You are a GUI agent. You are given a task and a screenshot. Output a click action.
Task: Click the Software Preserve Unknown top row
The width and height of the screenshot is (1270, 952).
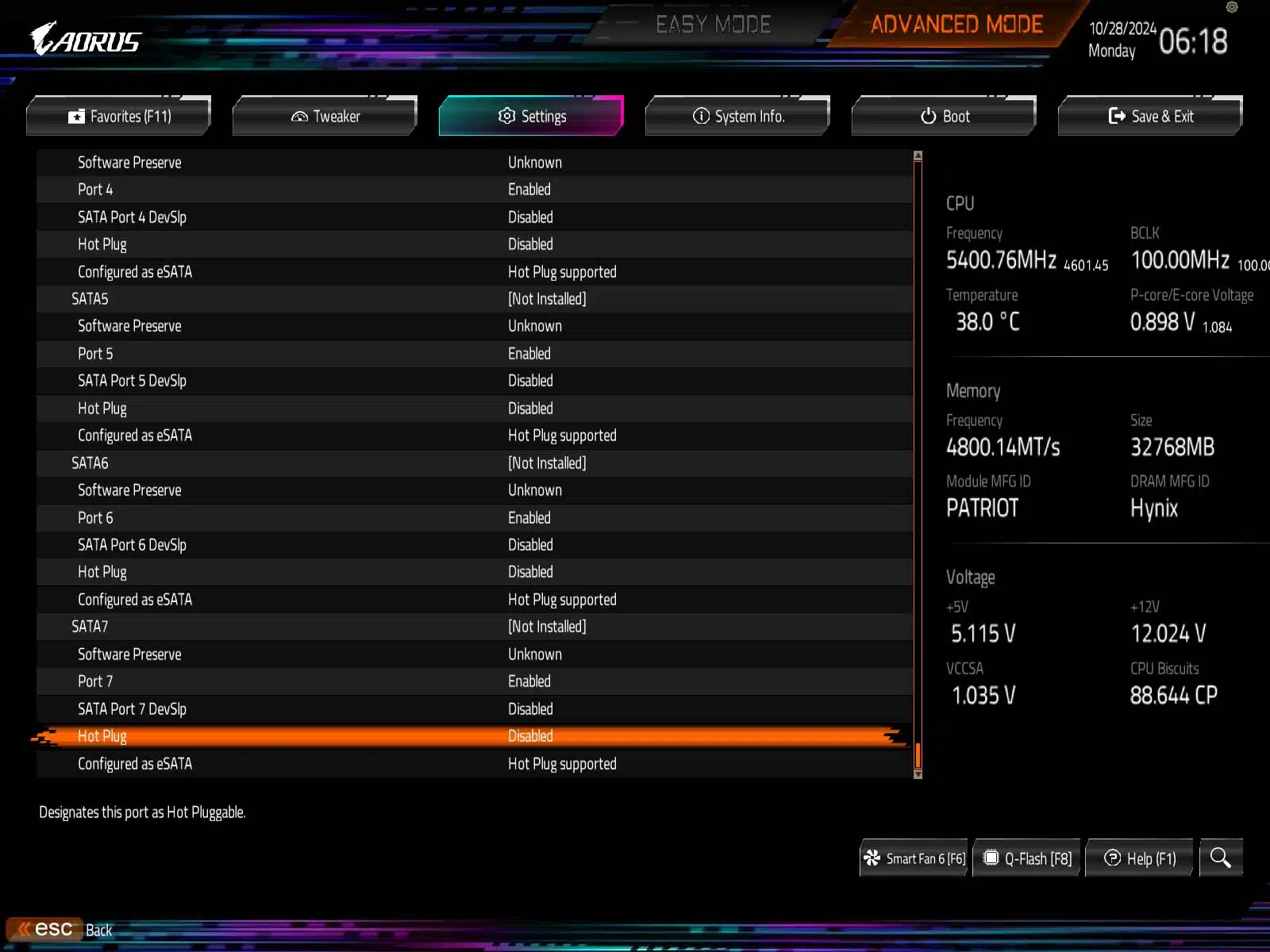[475, 163]
